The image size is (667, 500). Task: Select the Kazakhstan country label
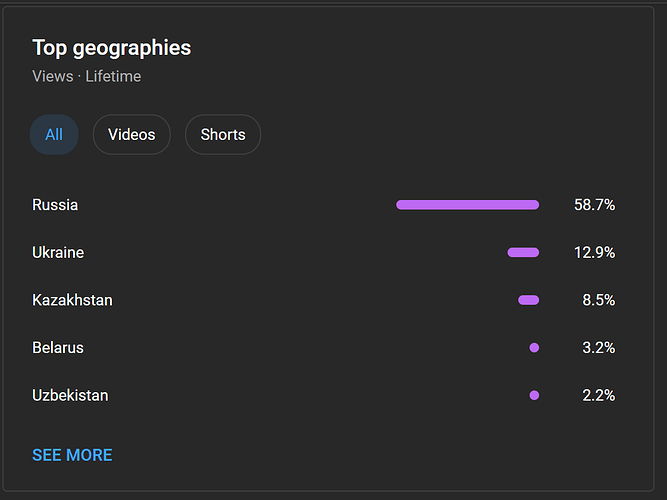click(x=72, y=300)
